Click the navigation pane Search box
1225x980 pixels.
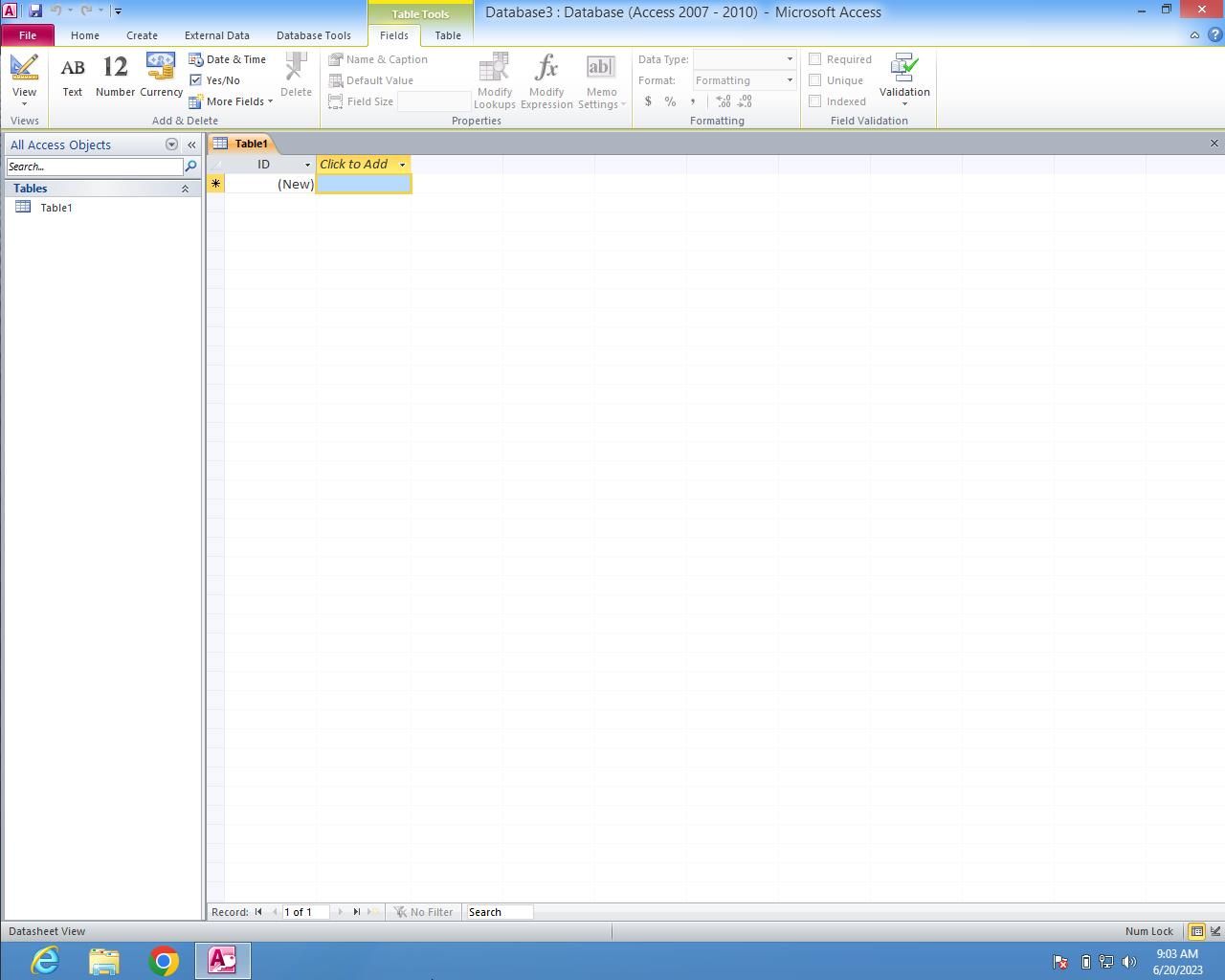pos(94,167)
